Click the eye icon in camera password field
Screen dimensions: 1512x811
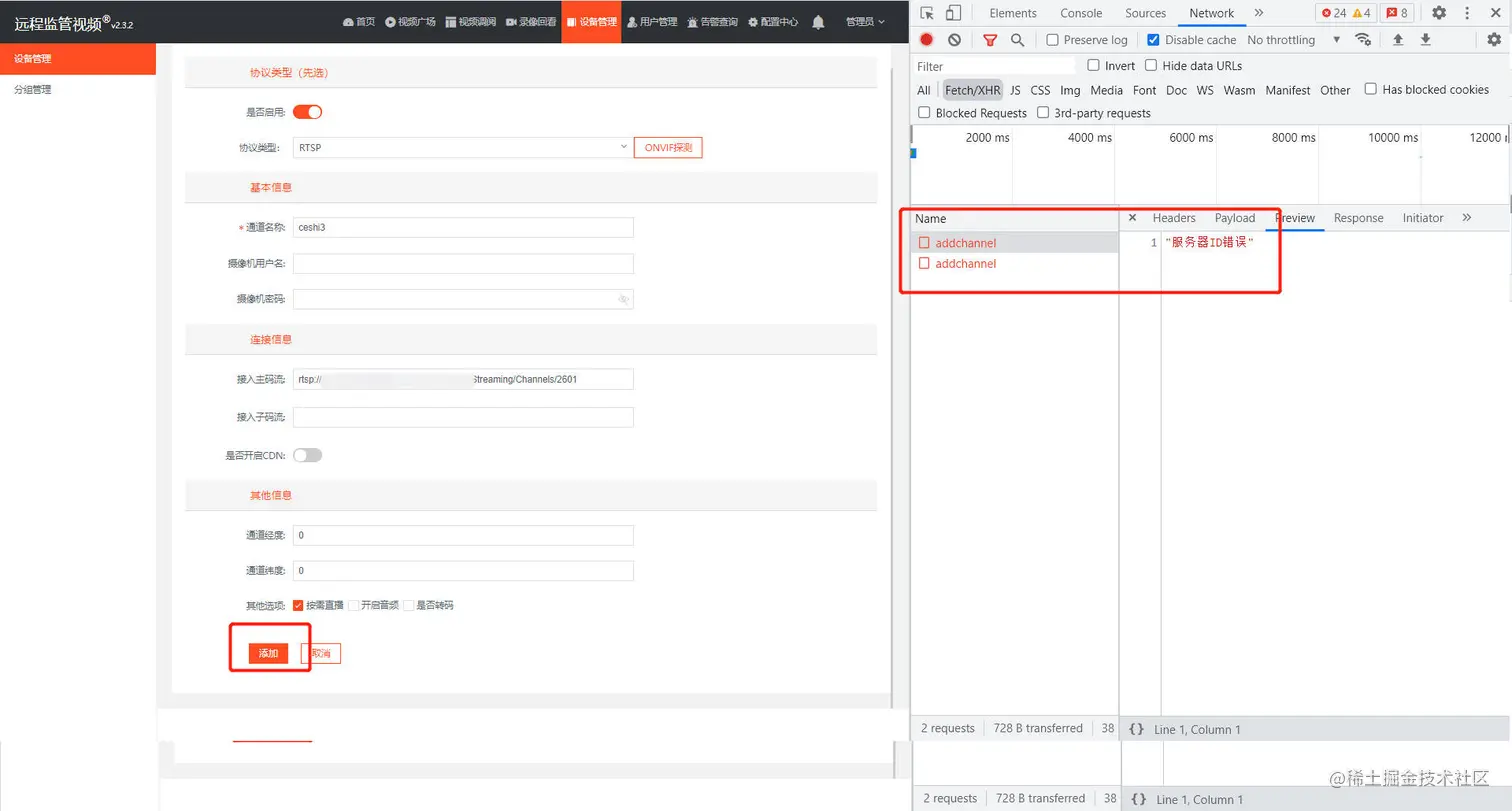623,299
